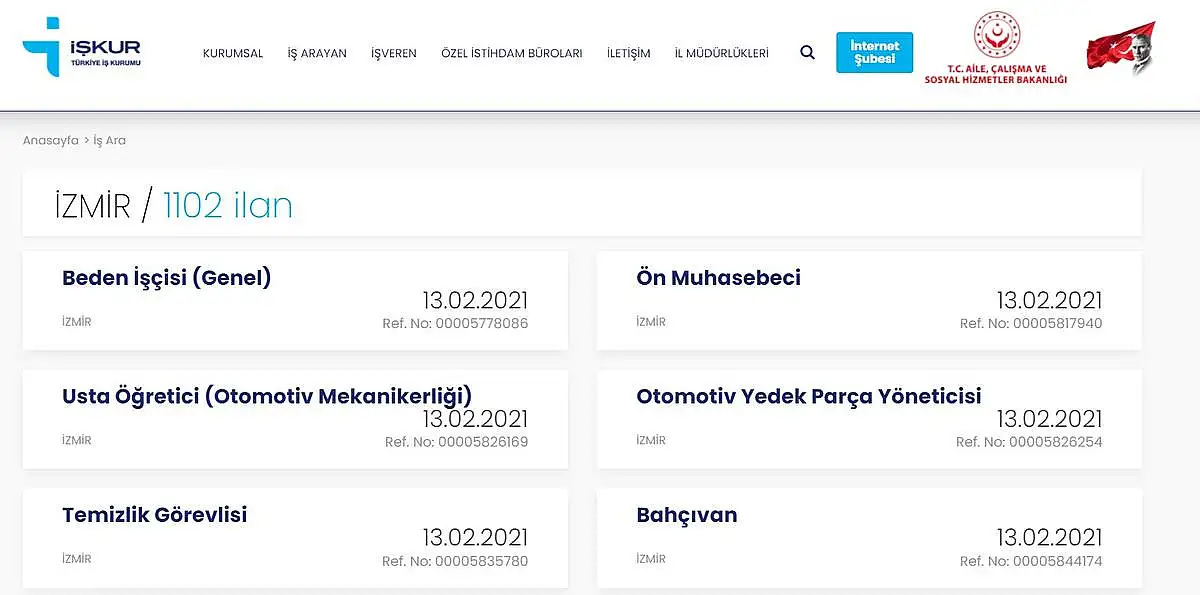Open the İŞ ARAYAN menu
The image size is (1200, 595).
point(317,54)
